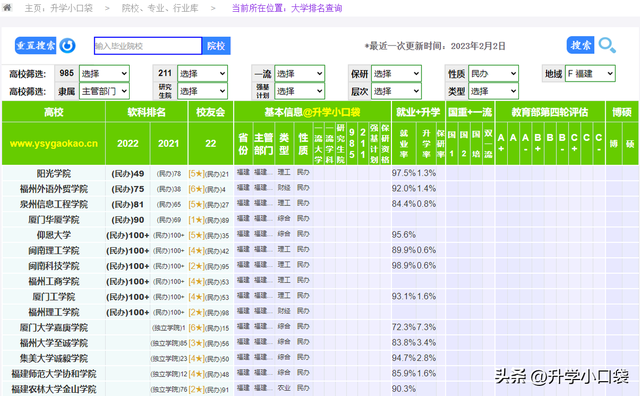Click the 高校 column header
Screen dimensions: 640x396
[x=53, y=112]
